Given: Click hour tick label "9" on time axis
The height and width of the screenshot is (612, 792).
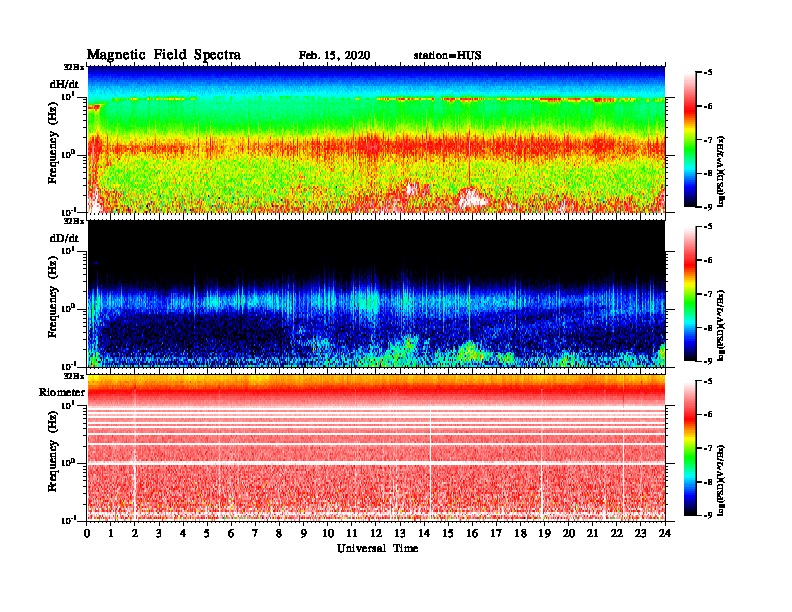Looking at the screenshot, I should tap(304, 533).
